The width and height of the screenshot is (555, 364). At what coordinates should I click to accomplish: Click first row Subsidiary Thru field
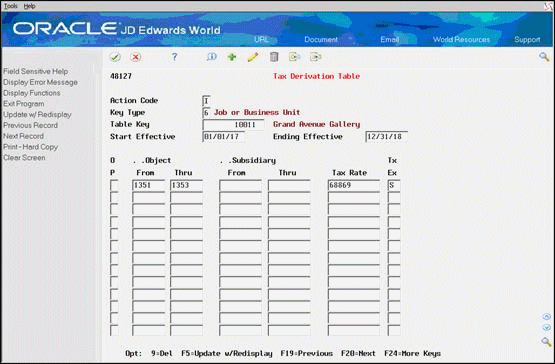[x=289, y=186]
